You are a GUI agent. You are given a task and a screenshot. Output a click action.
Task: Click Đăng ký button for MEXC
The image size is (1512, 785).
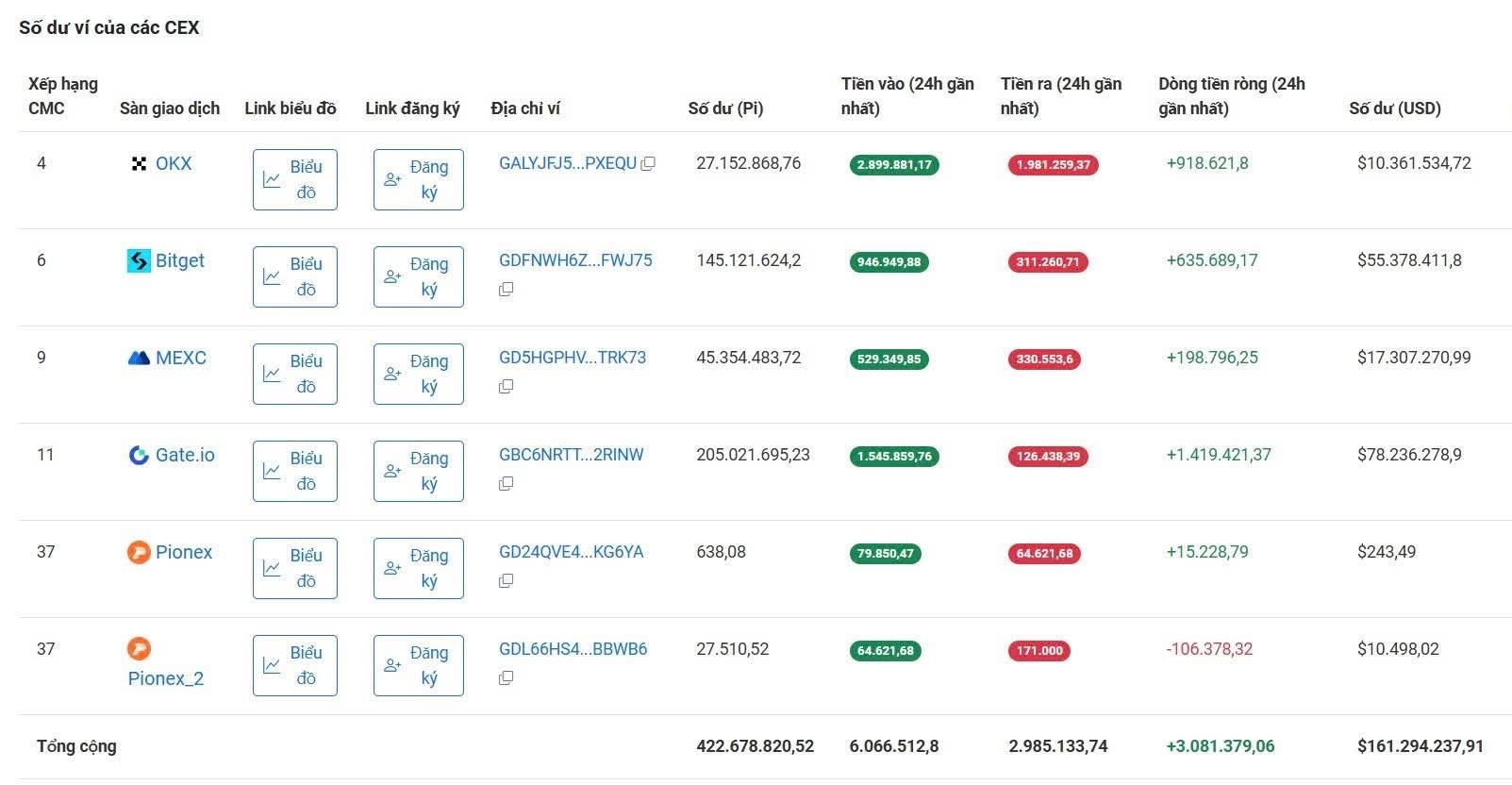coord(419,374)
